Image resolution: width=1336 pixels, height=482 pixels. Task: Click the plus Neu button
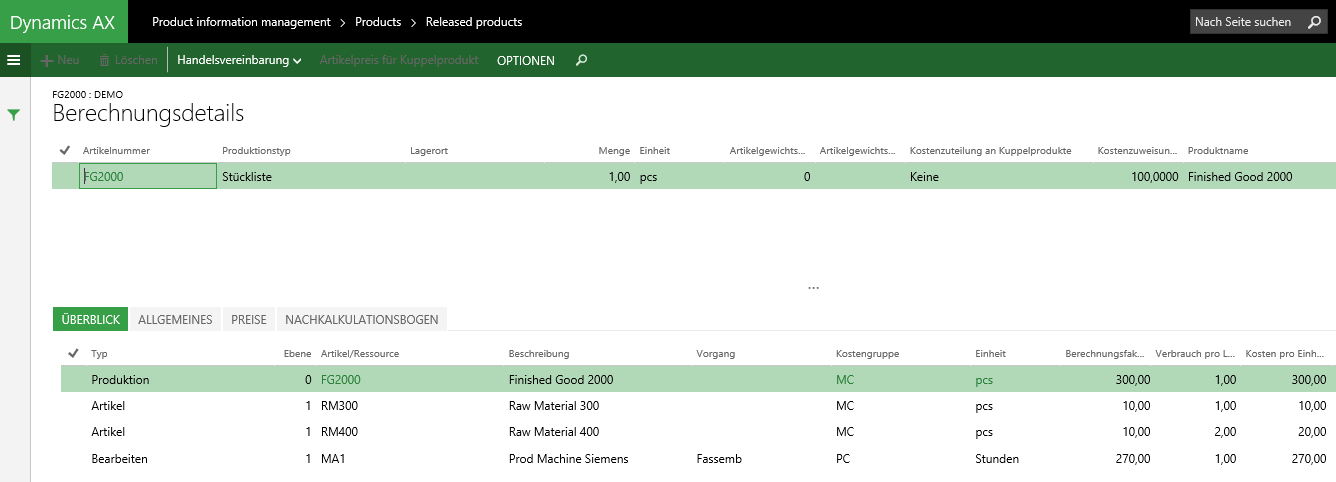coord(59,60)
